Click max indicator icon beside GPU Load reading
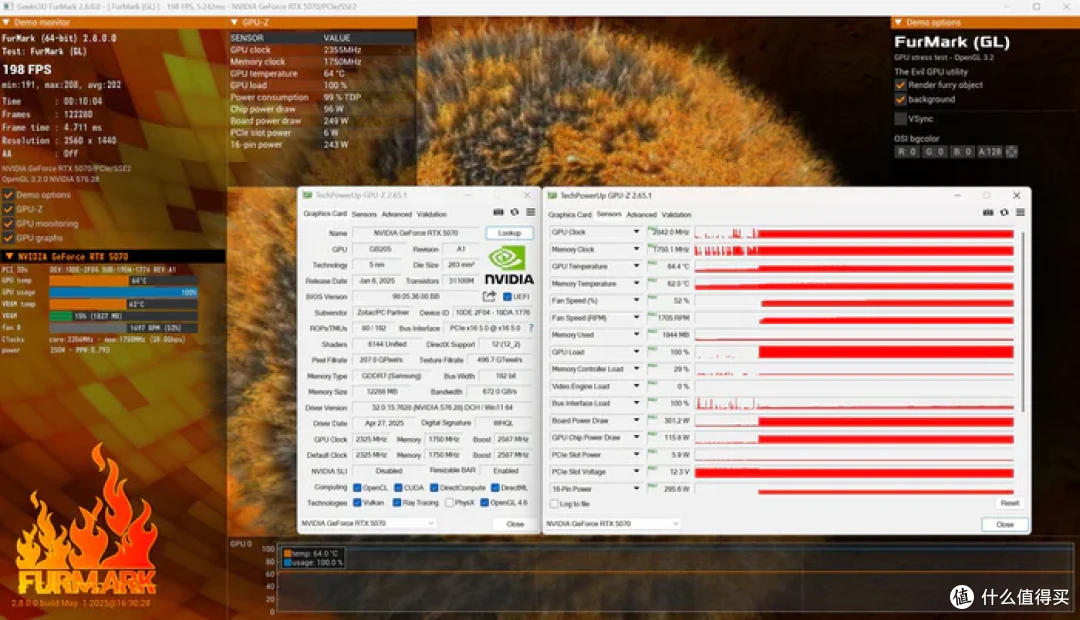The image size is (1080, 620). [652, 350]
